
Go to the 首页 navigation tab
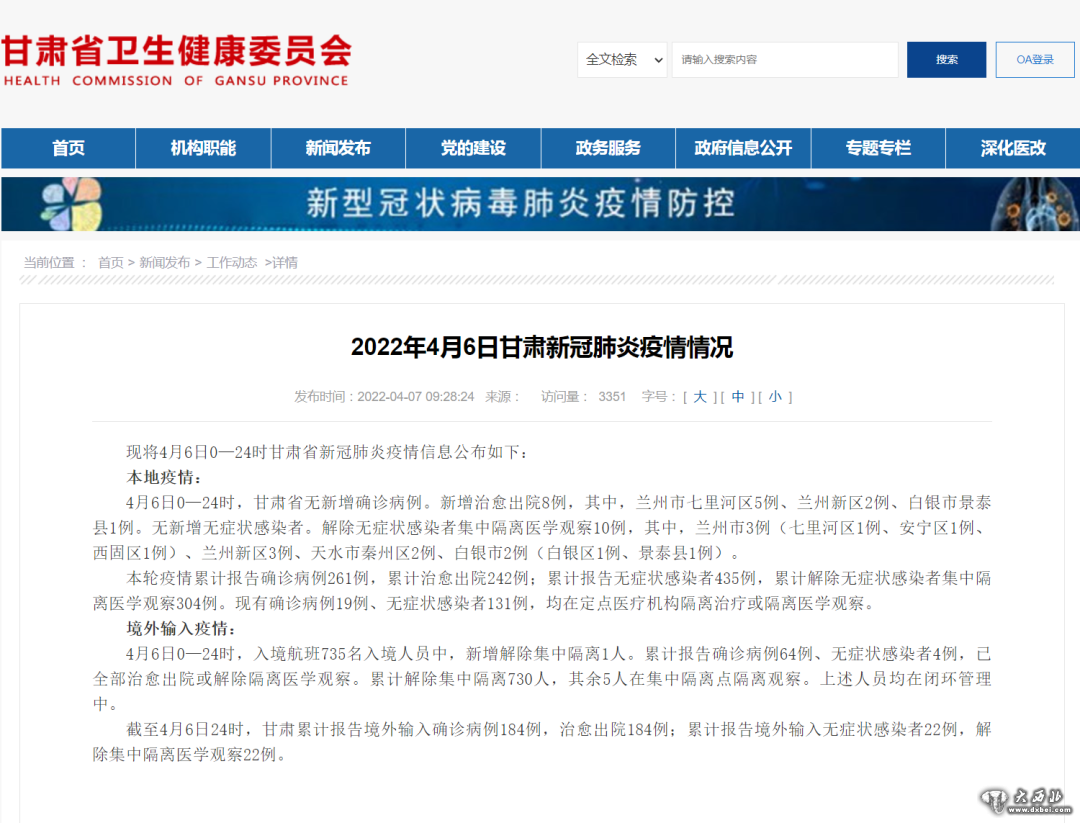click(68, 148)
